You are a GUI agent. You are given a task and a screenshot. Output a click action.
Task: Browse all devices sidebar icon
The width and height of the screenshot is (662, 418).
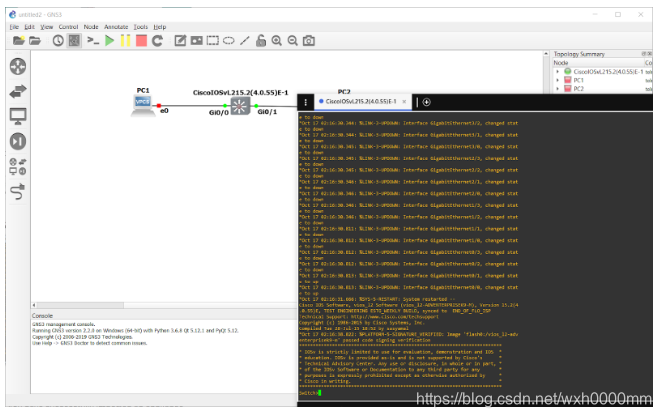pyautogui.click(x=18, y=167)
